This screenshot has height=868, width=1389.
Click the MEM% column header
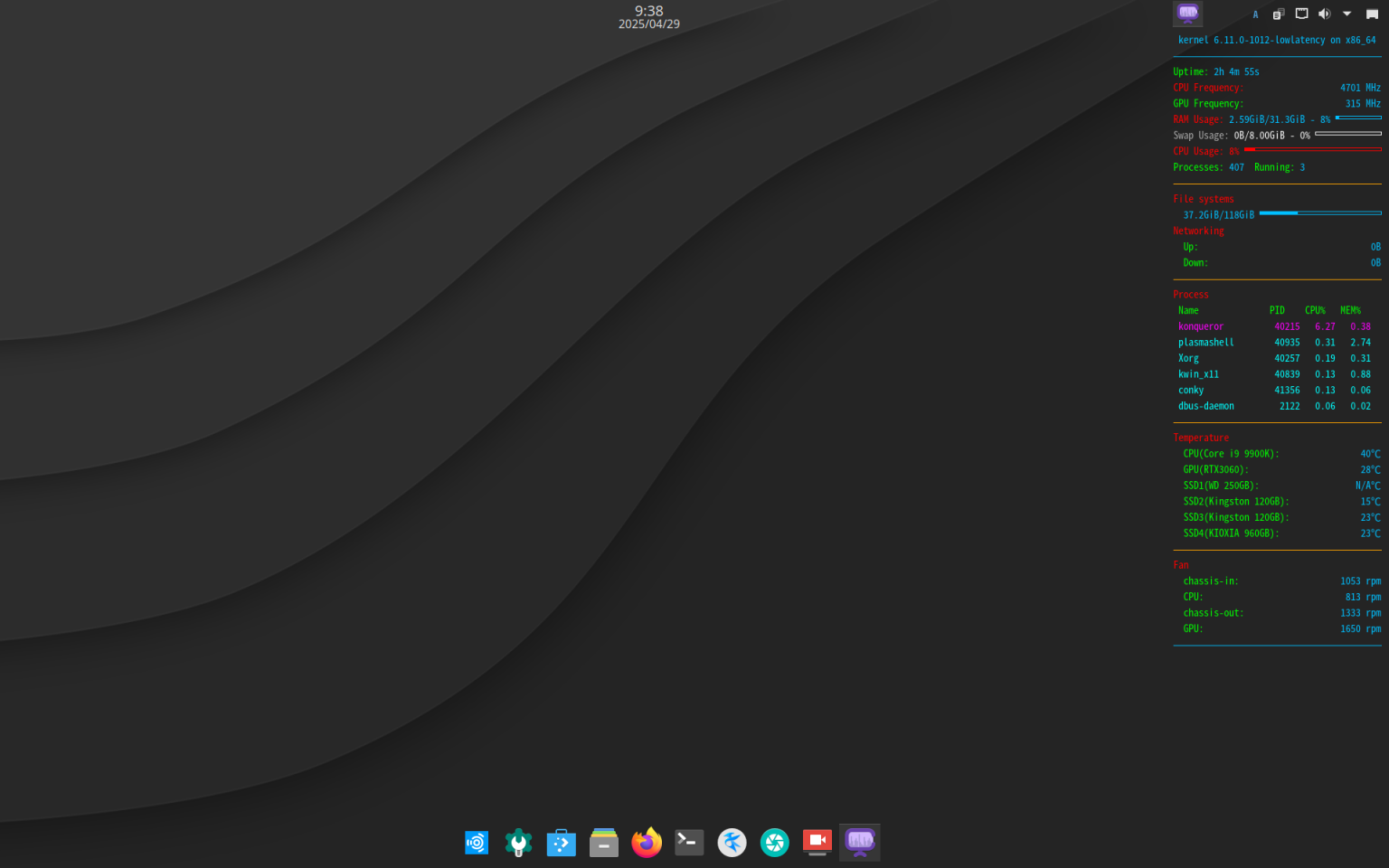tap(1350, 311)
